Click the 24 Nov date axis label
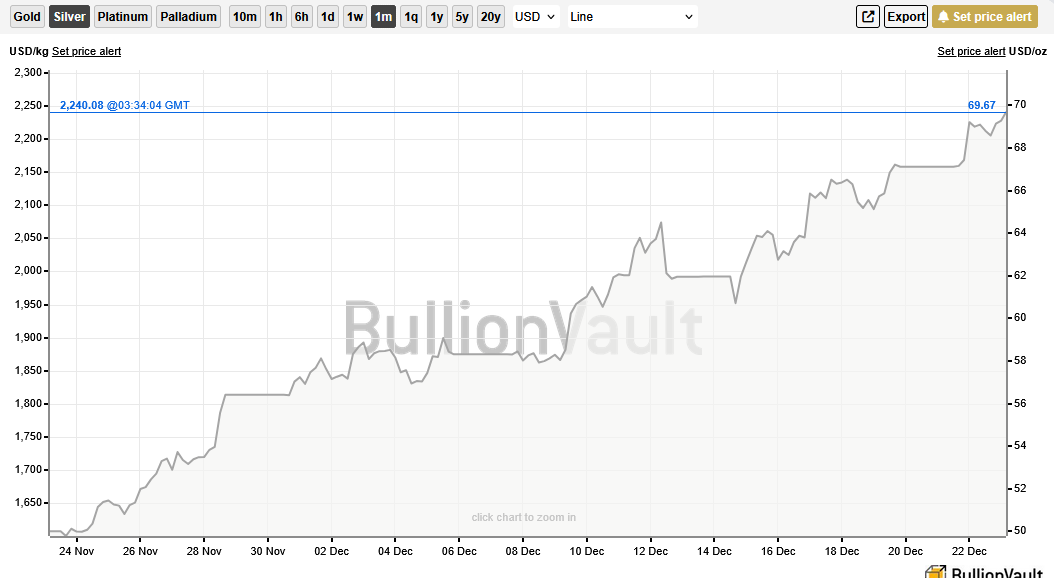This screenshot has width=1054, height=578. 76,551
